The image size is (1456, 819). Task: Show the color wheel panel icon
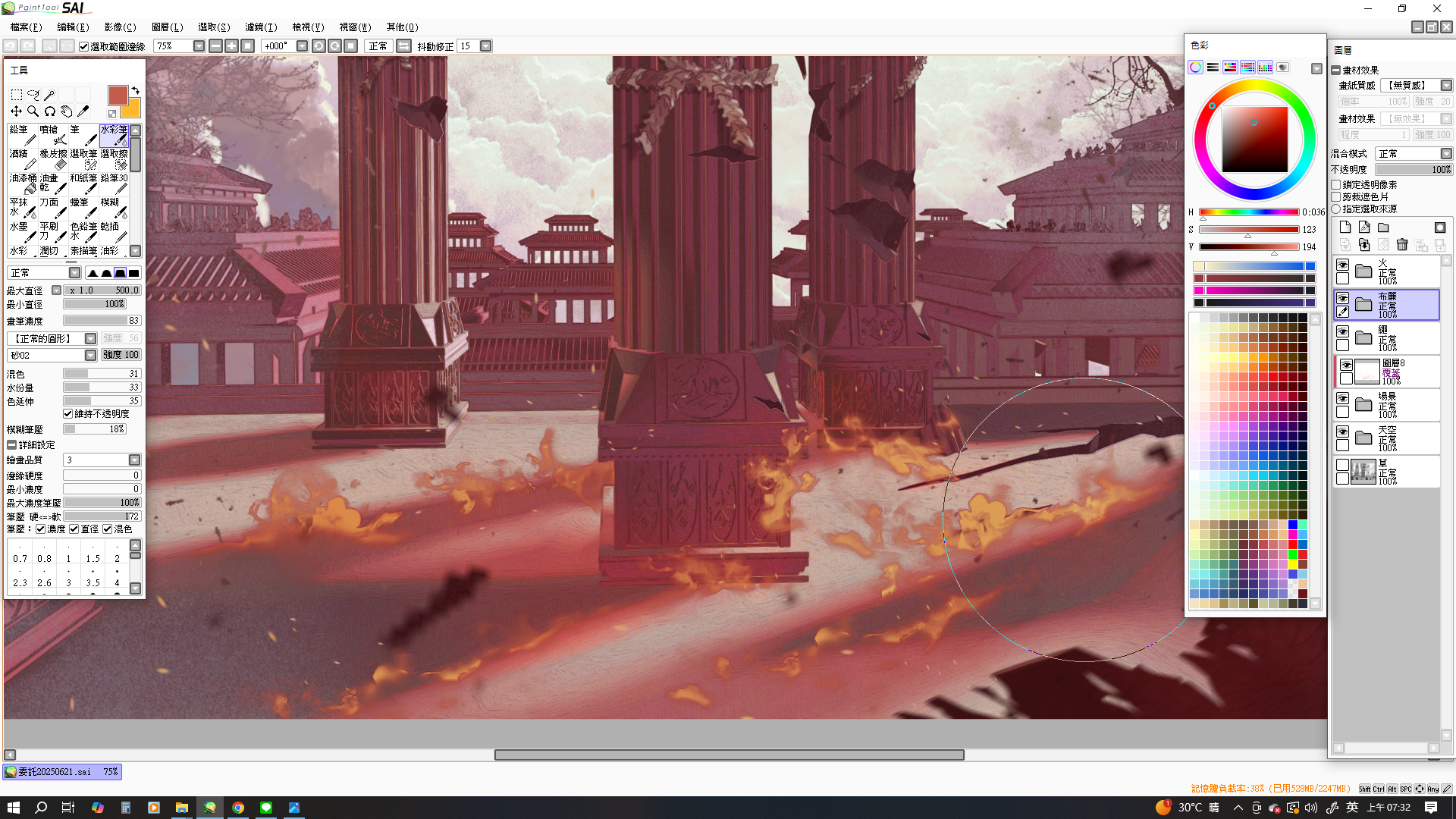point(1196,67)
